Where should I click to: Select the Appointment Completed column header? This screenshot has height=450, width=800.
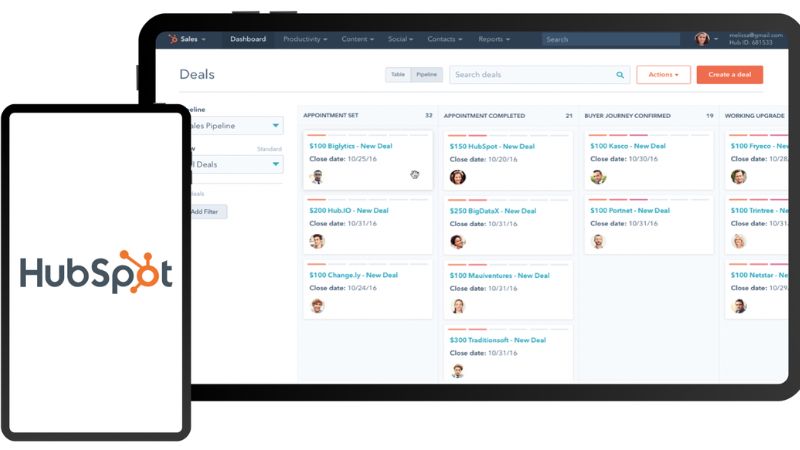484,116
